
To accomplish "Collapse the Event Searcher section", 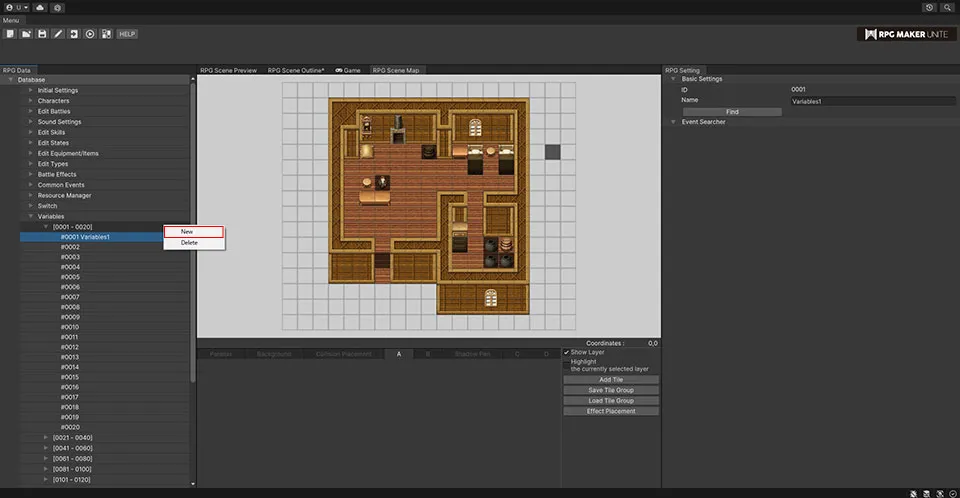I will click(x=674, y=122).
